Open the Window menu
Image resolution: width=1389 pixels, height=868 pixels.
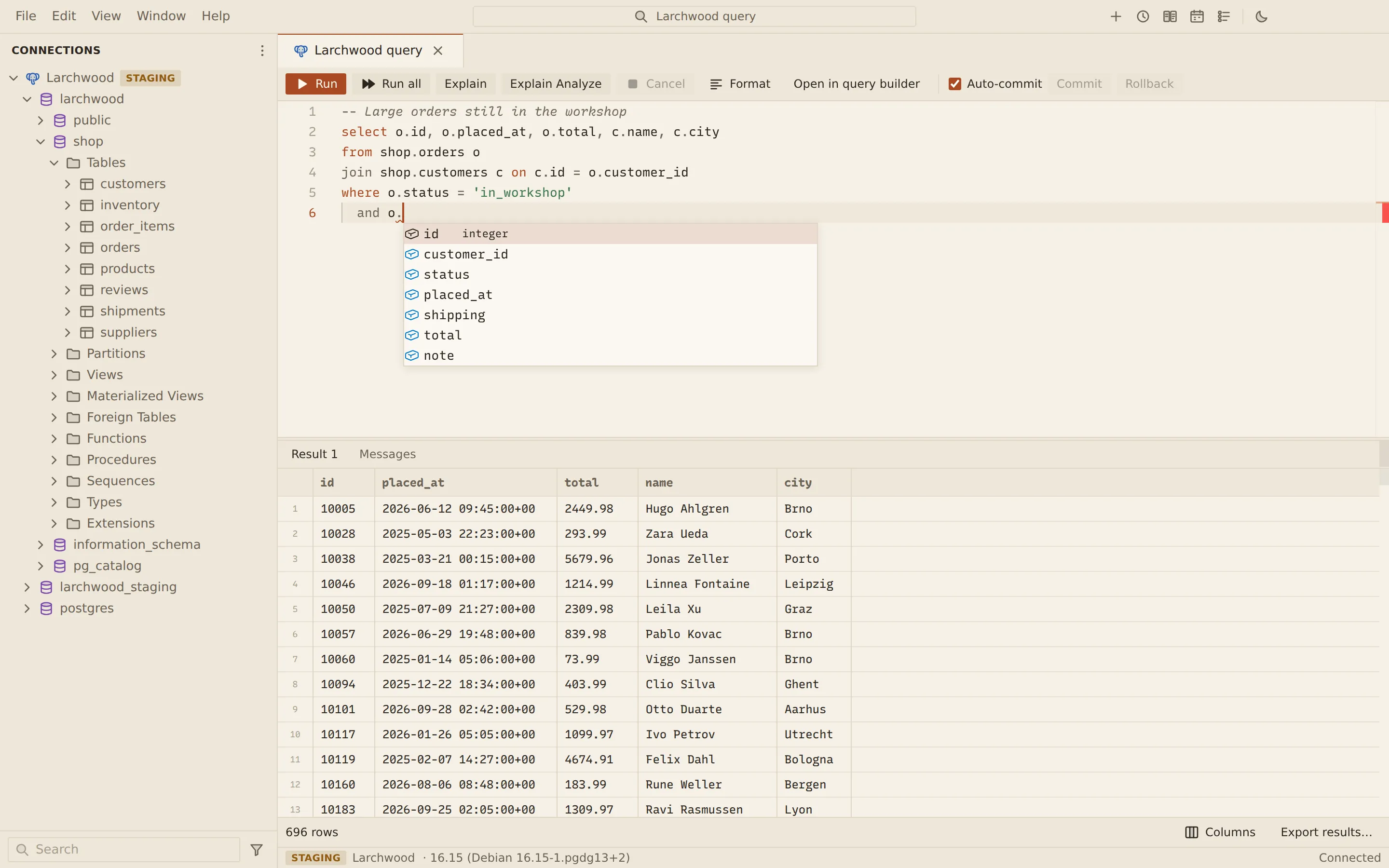[161, 16]
